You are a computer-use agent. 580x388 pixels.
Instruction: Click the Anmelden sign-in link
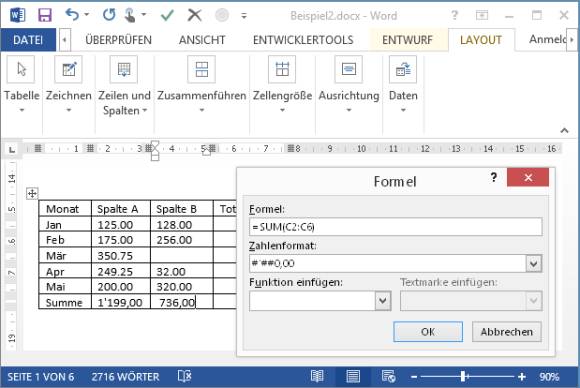[547, 39]
